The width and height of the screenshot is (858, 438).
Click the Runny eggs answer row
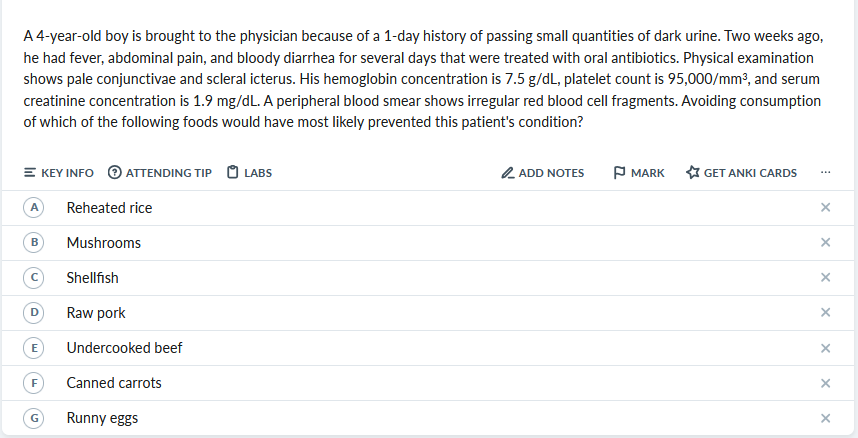tap(102, 418)
